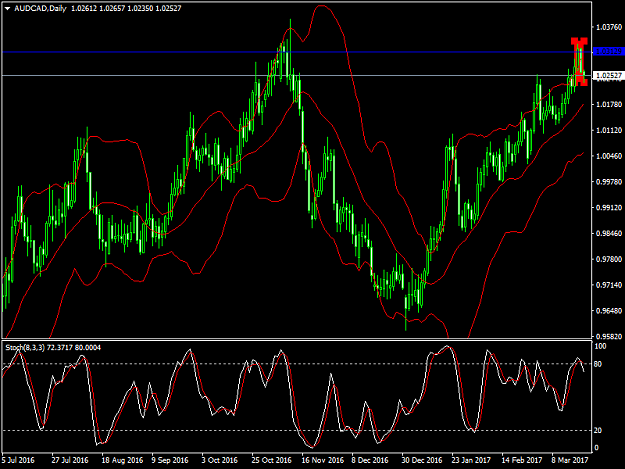Click the 1.03760 price scale value
Viewport: 625px width, 469px height.
(x=608, y=27)
